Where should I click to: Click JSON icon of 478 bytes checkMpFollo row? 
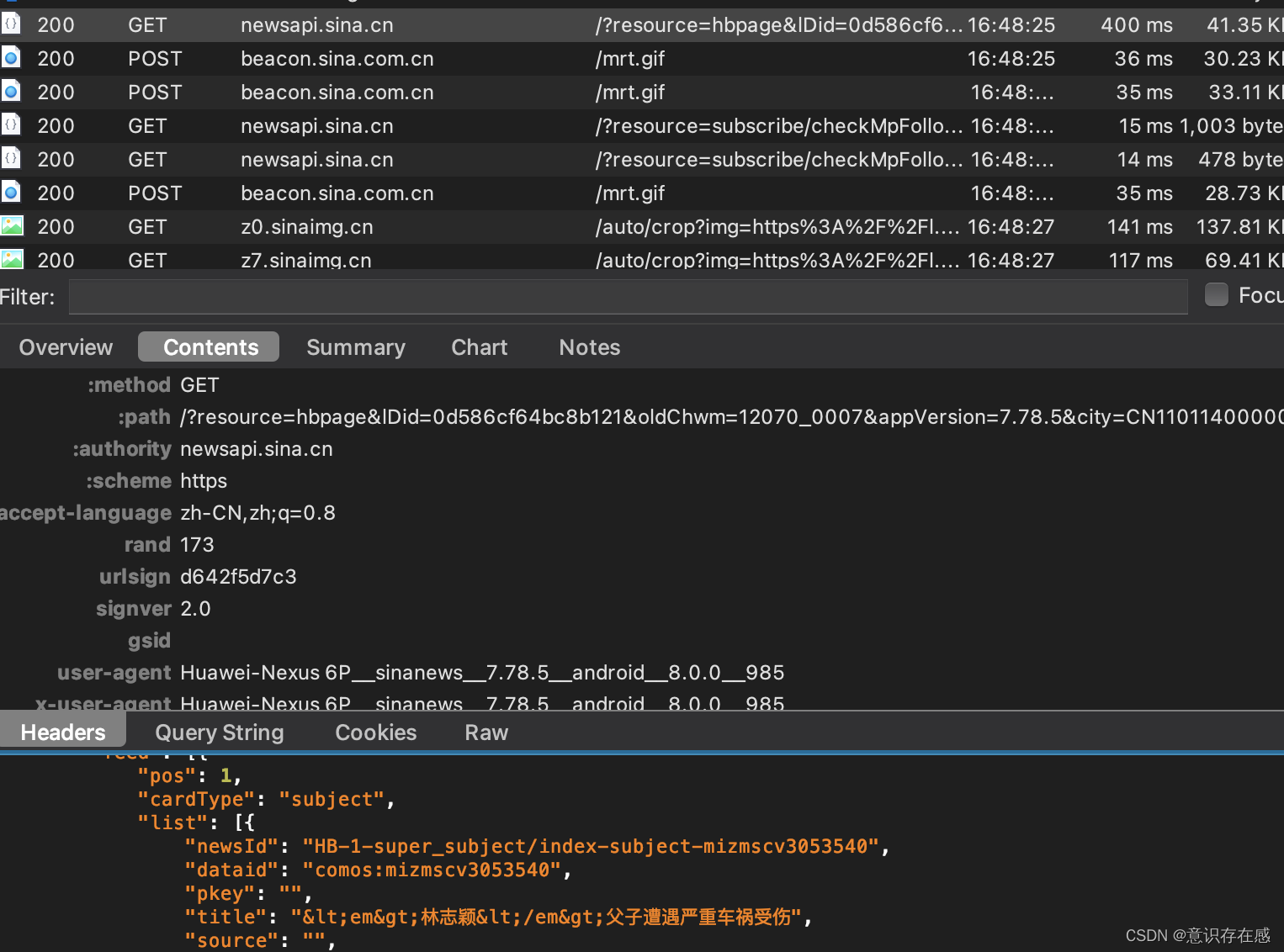(11, 159)
